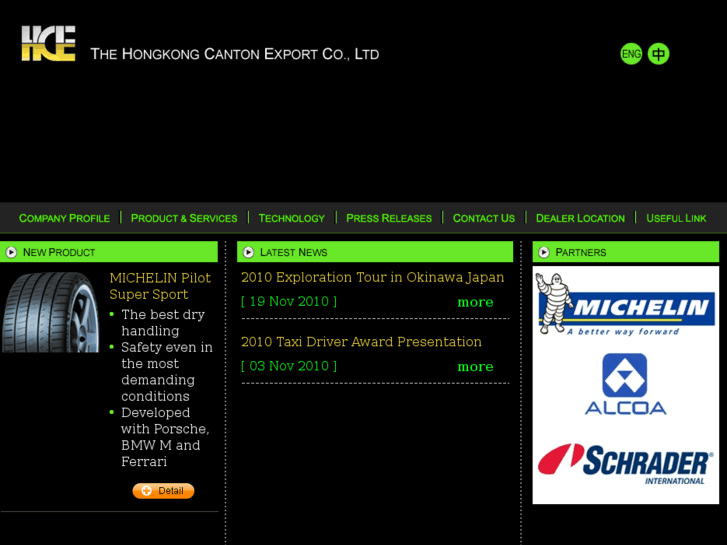Click the [ 03 Nov 2010 ] date
This screenshot has width=727, height=545.
pyautogui.click(x=289, y=366)
